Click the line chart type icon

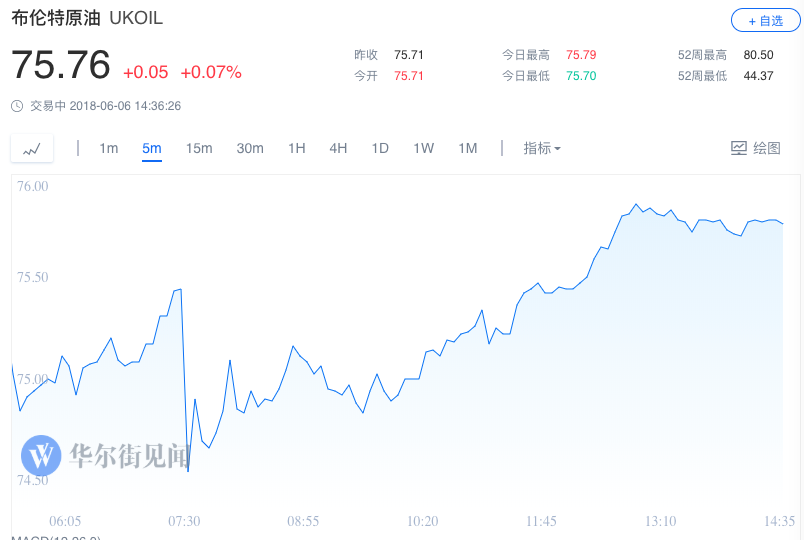coord(32,149)
